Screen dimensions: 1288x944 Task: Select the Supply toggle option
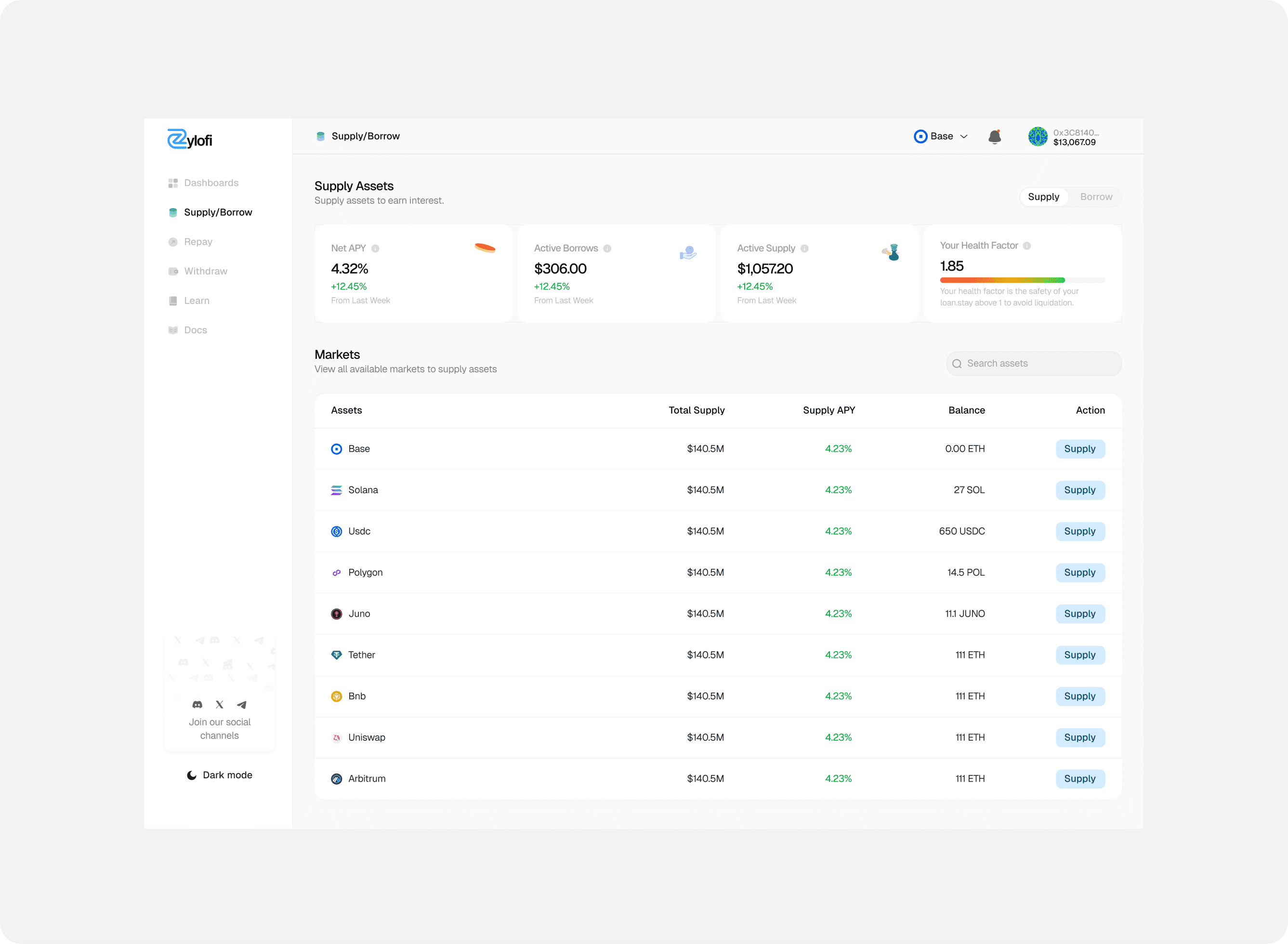coord(1043,197)
